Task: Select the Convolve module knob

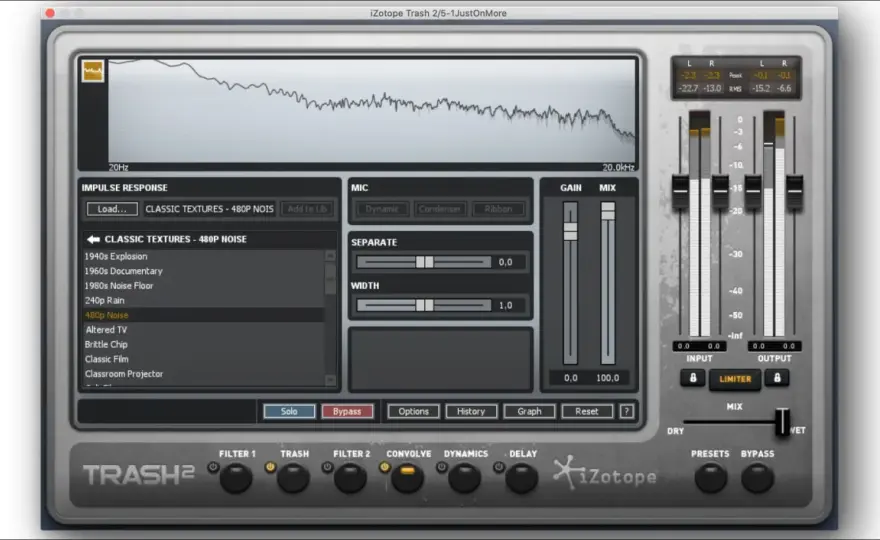Action: [408, 478]
